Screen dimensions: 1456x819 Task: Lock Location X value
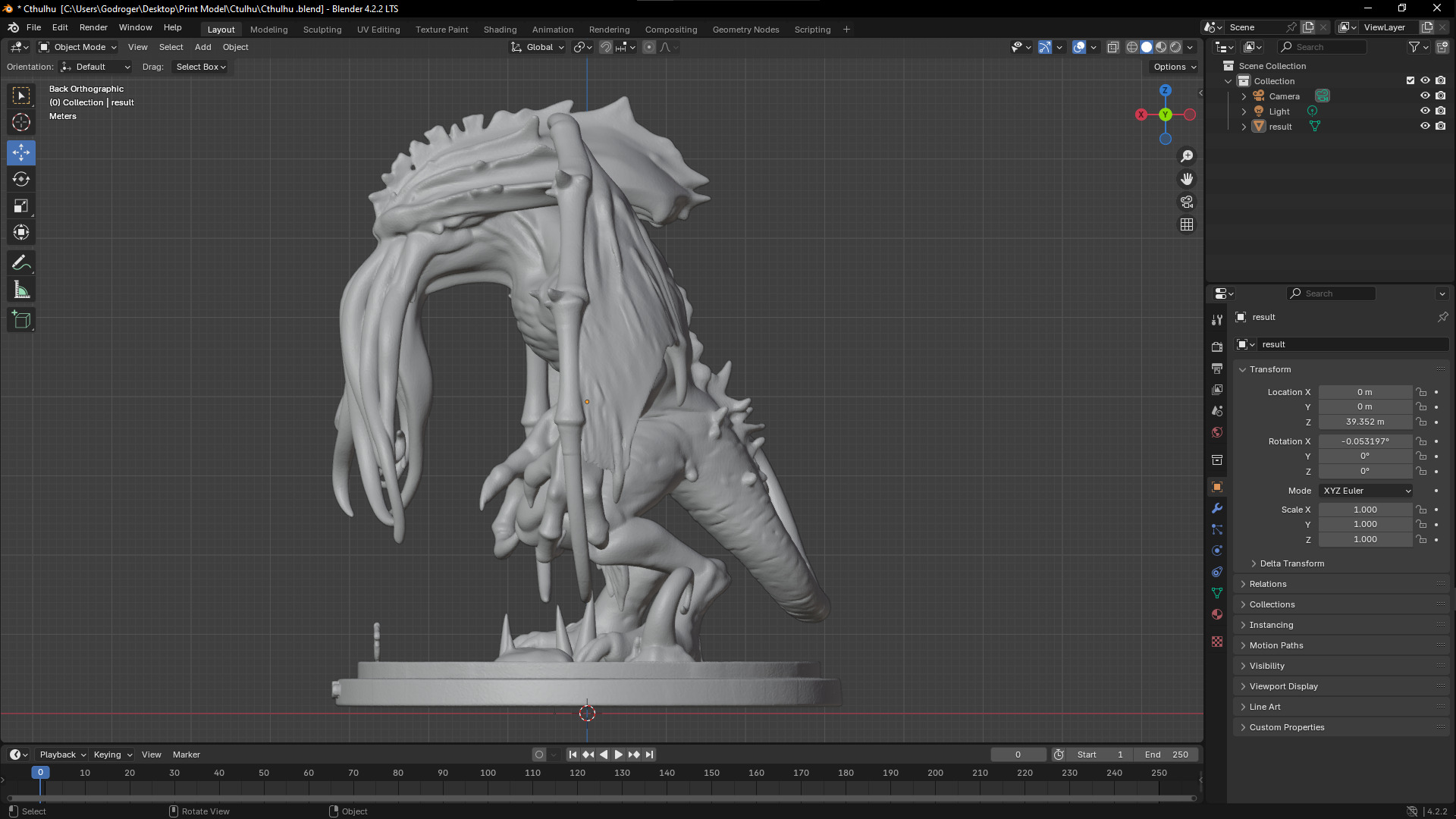1421,392
